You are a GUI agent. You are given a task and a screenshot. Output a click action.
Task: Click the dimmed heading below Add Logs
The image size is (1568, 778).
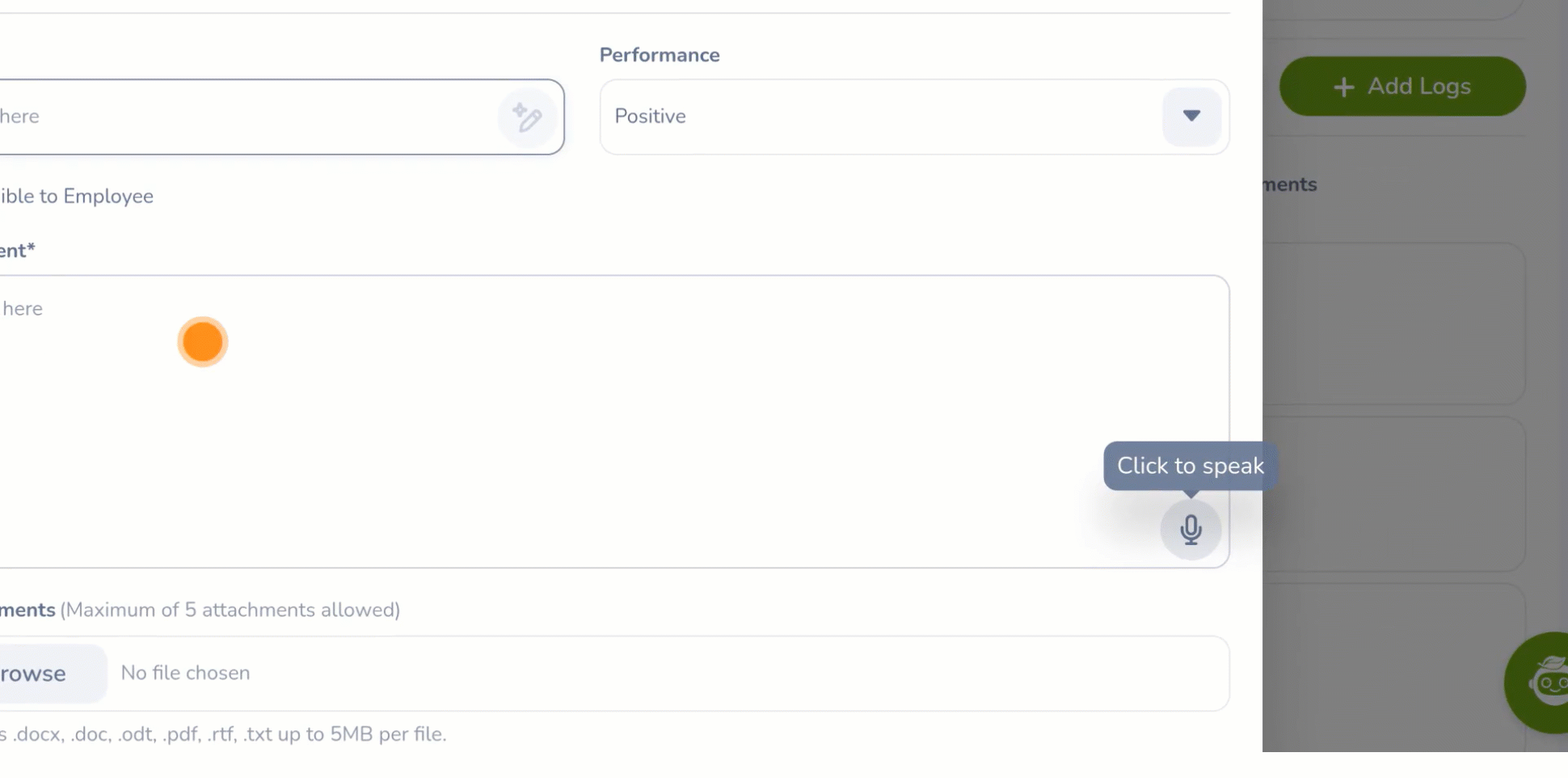(x=1291, y=185)
